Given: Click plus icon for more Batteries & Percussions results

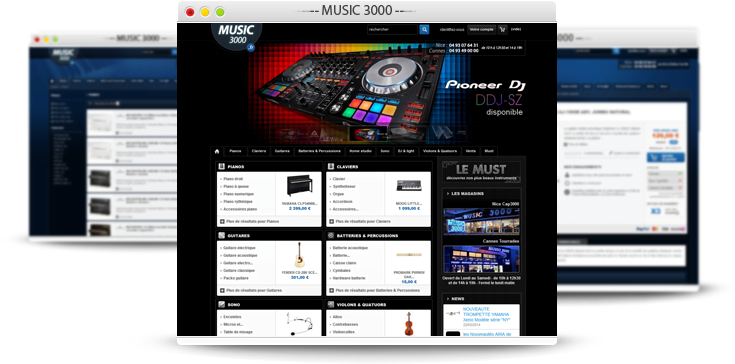Looking at the screenshot, I should 331,290.
